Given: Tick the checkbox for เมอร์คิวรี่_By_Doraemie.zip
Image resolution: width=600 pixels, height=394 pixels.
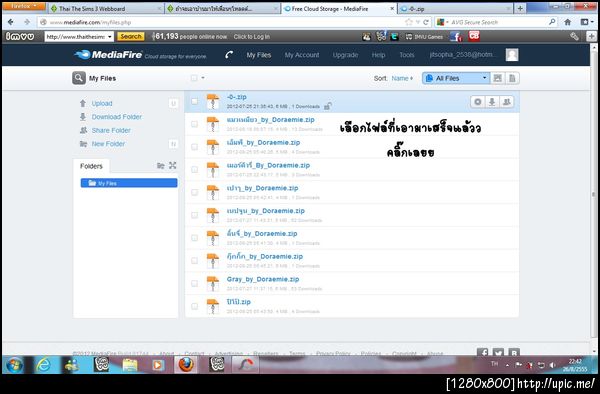Looking at the screenshot, I should click(194, 169).
